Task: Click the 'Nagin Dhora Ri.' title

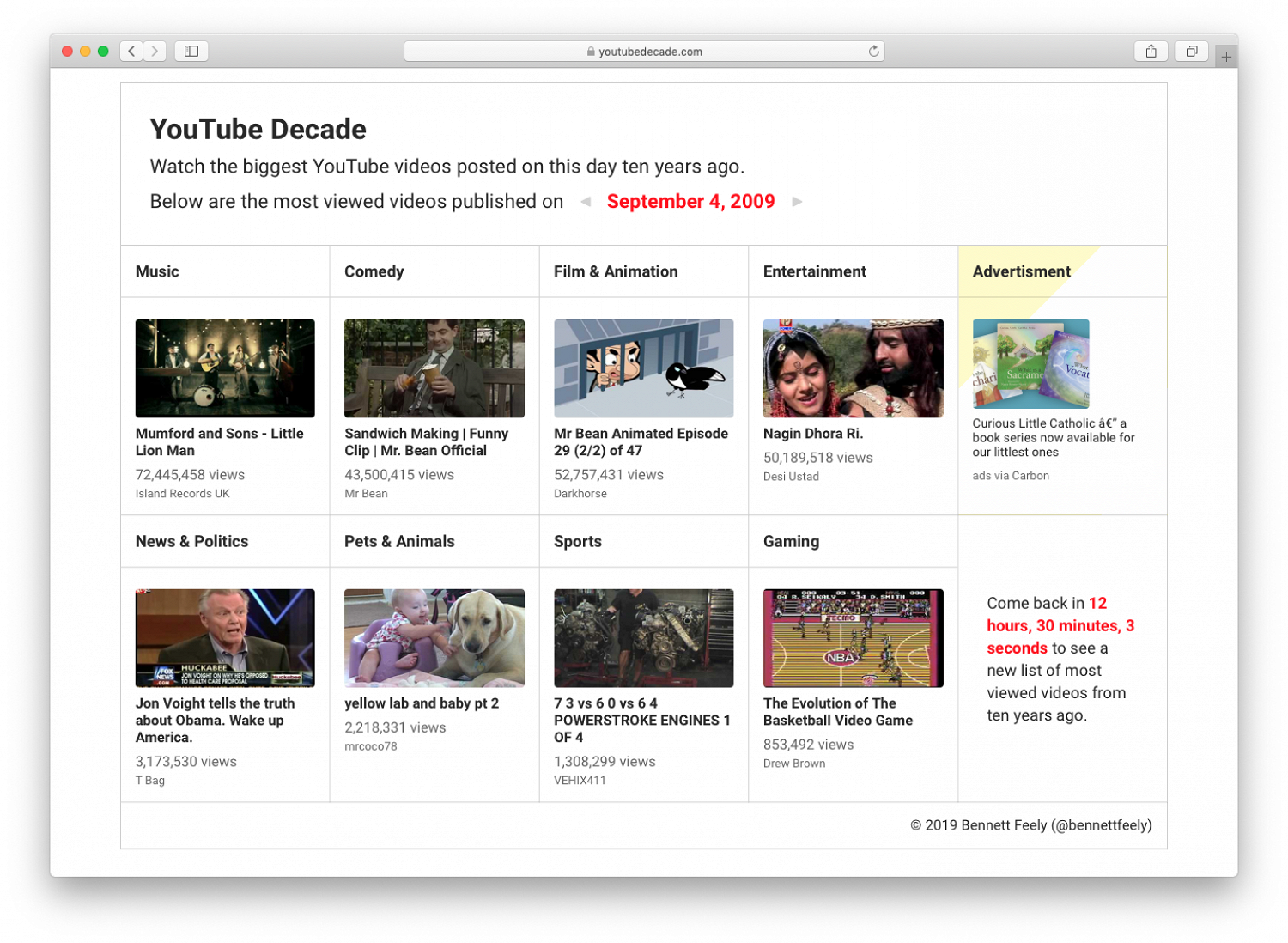Action: (813, 434)
